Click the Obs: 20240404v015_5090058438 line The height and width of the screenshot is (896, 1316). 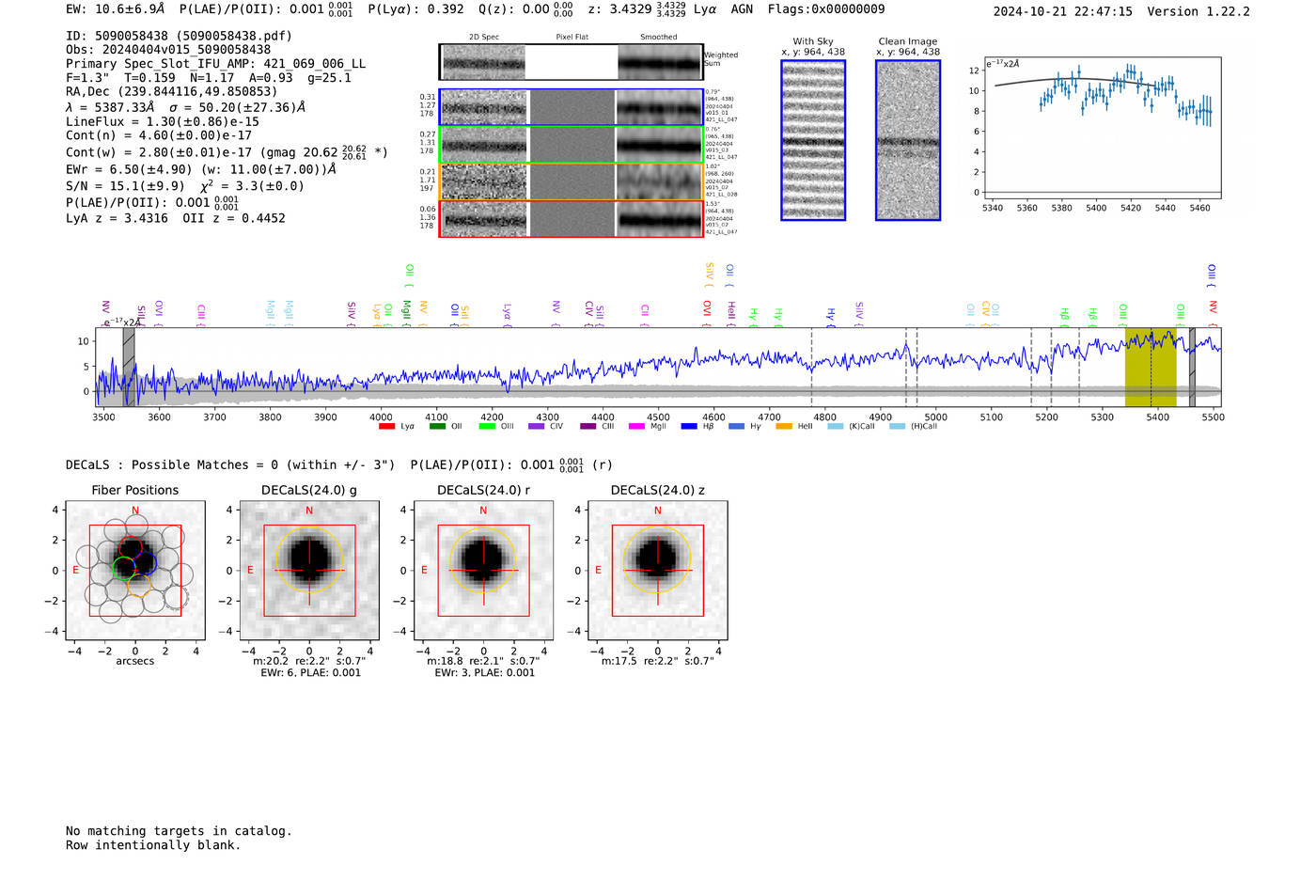(168, 50)
